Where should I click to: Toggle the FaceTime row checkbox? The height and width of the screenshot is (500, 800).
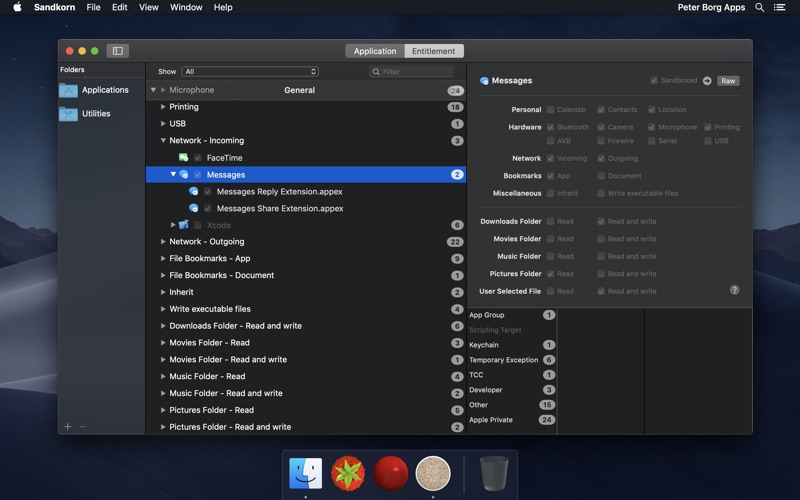[197, 158]
